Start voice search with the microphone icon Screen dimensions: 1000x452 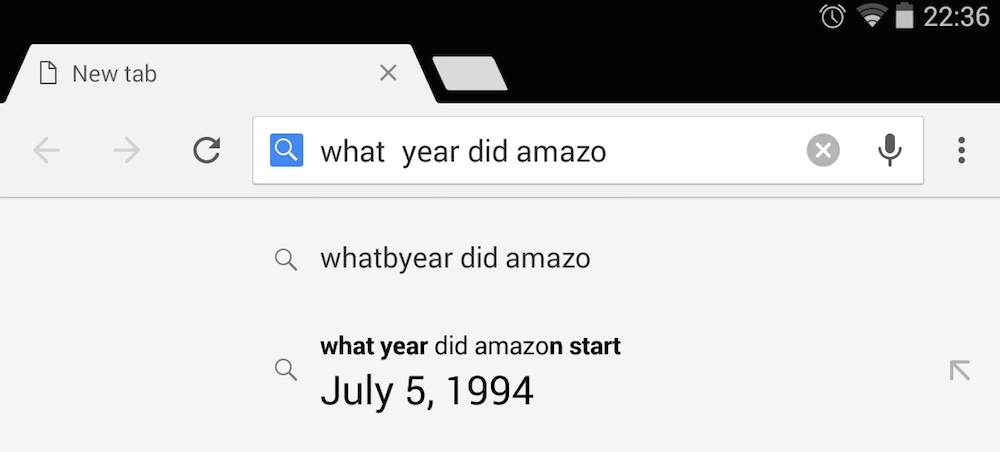889,151
